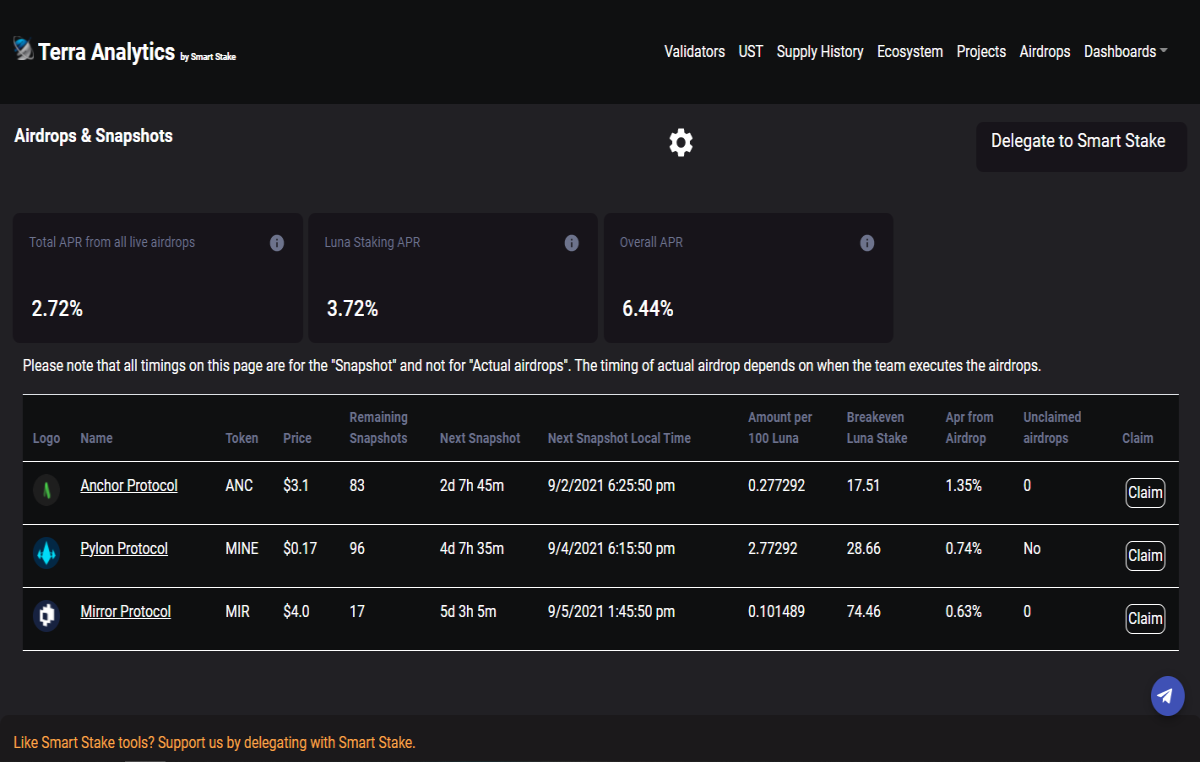The height and width of the screenshot is (762, 1200).
Task: Click the Terra Analytics logo icon
Action: click(x=23, y=49)
